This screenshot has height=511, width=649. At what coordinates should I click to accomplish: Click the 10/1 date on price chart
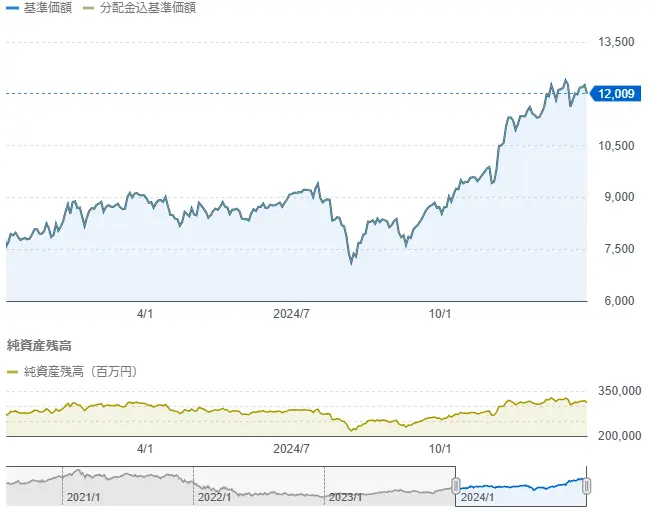tap(440, 314)
